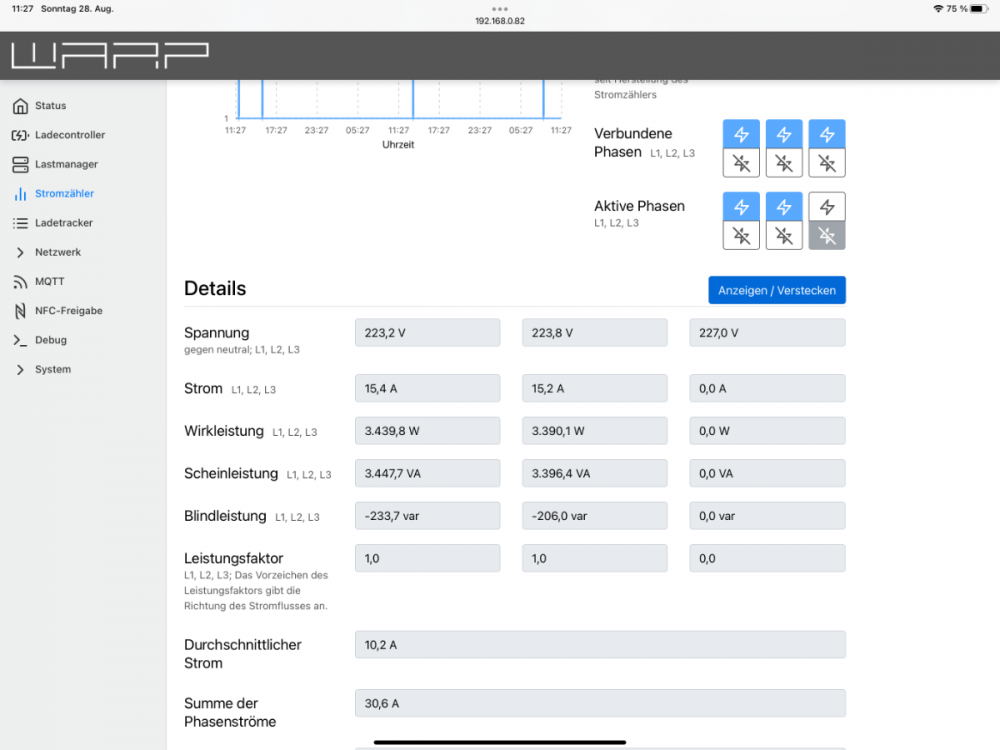Click the Stromzähler bar chart icon
Image resolution: width=1000 pixels, height=750 pixels.
coord(20,194)
